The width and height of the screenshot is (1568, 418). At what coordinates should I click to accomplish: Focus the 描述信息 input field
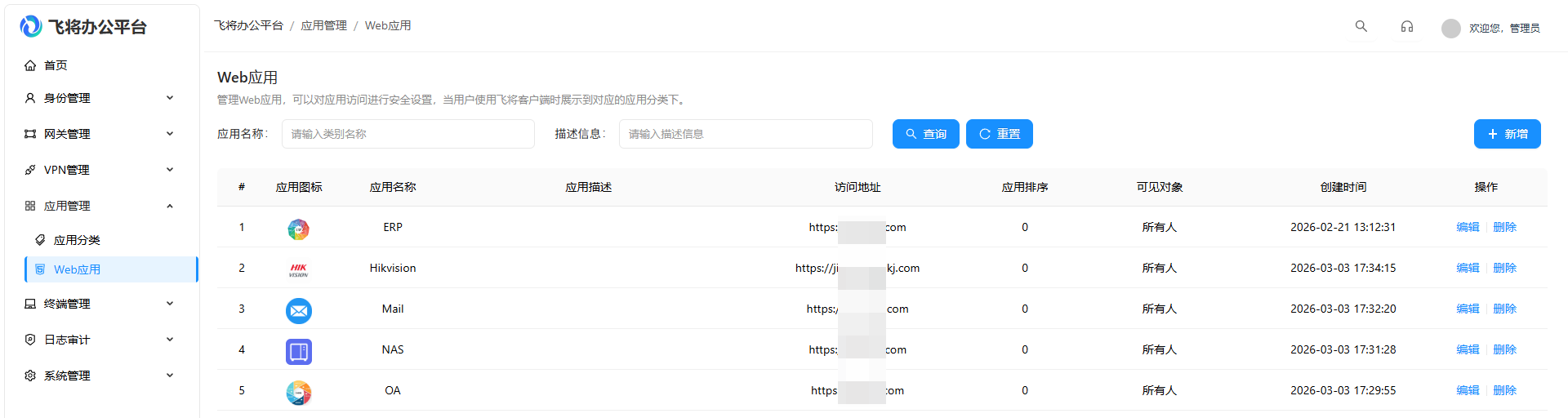pos(746,134)
